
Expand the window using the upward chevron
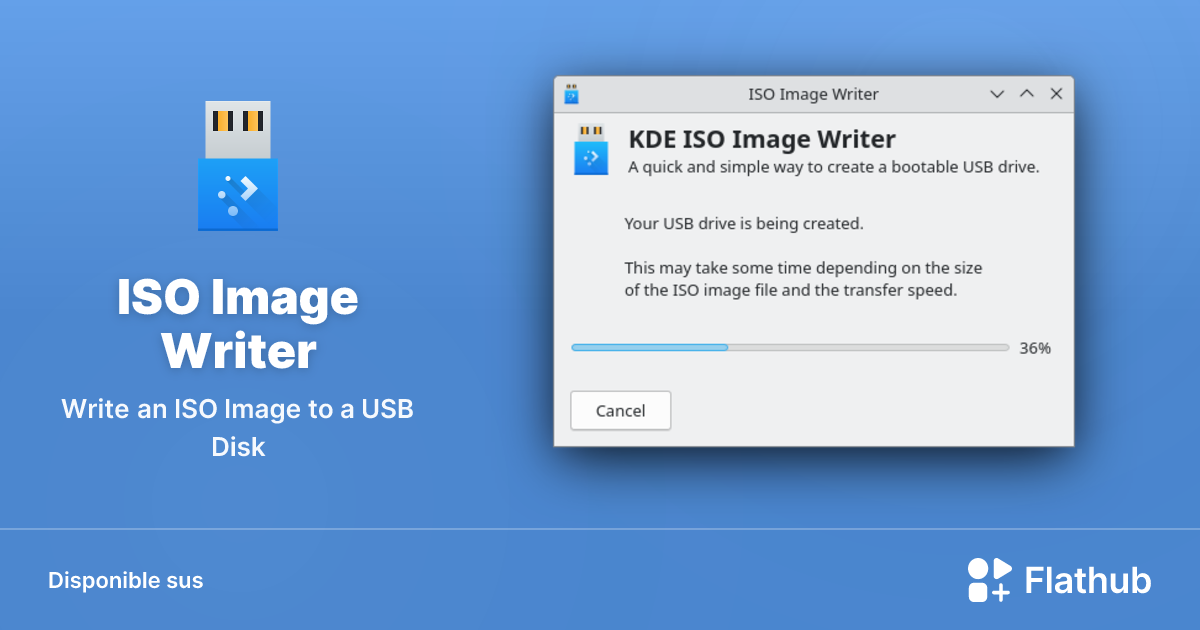pyautogui.click(x=1026, y=93)
